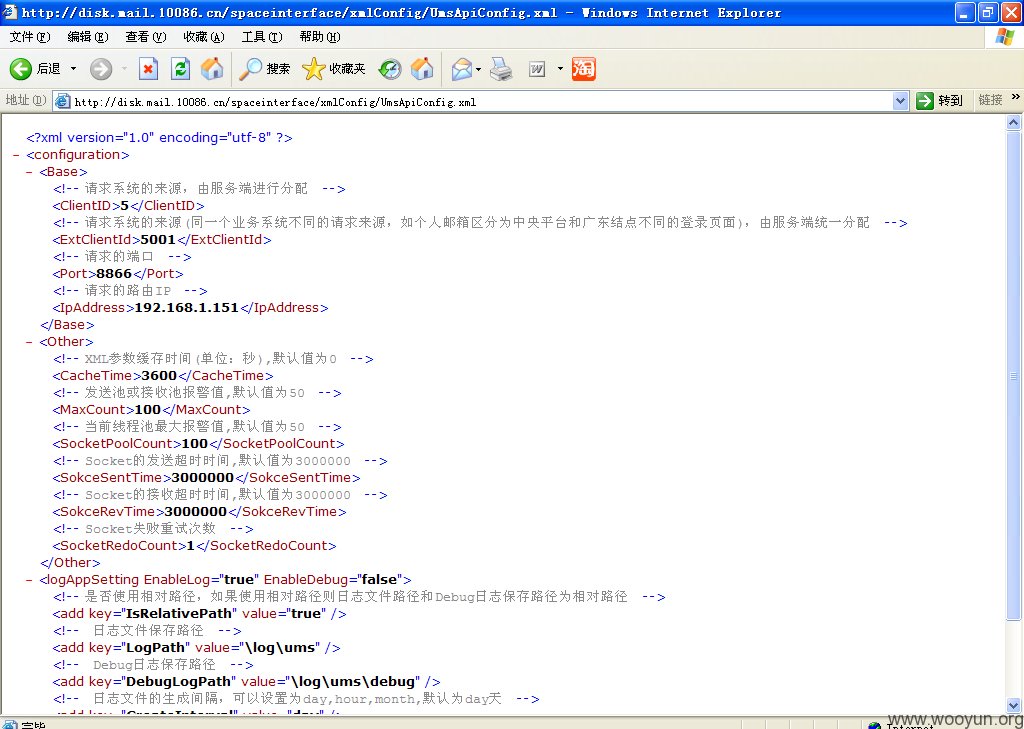Edit page with the Word icon
The width and height of the screenshot is (1024, 729).
pos(537,69)
